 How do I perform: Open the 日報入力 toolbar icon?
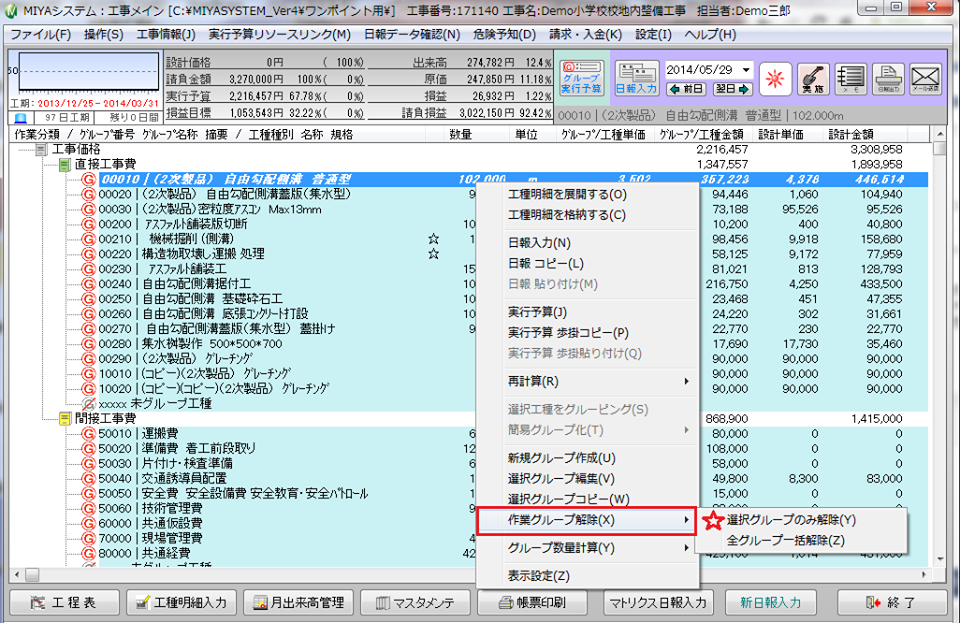coord(637,78)
